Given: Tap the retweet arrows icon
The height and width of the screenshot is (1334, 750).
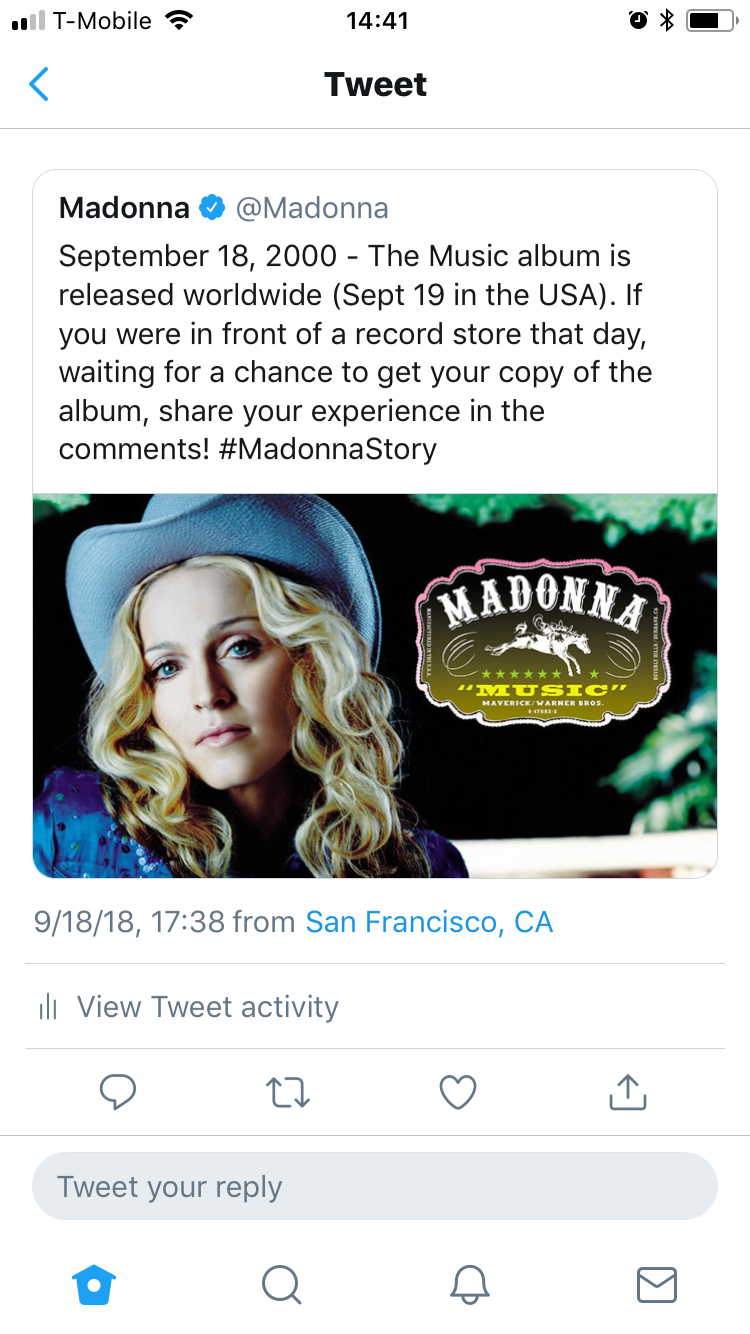Looking at the screenshot, I should (289, 1092).
